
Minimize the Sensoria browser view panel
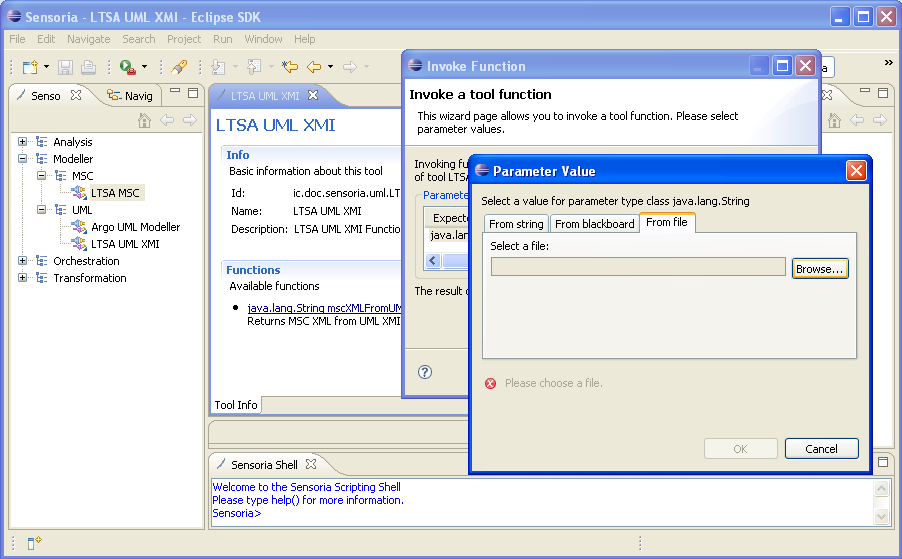pos(175,91)
